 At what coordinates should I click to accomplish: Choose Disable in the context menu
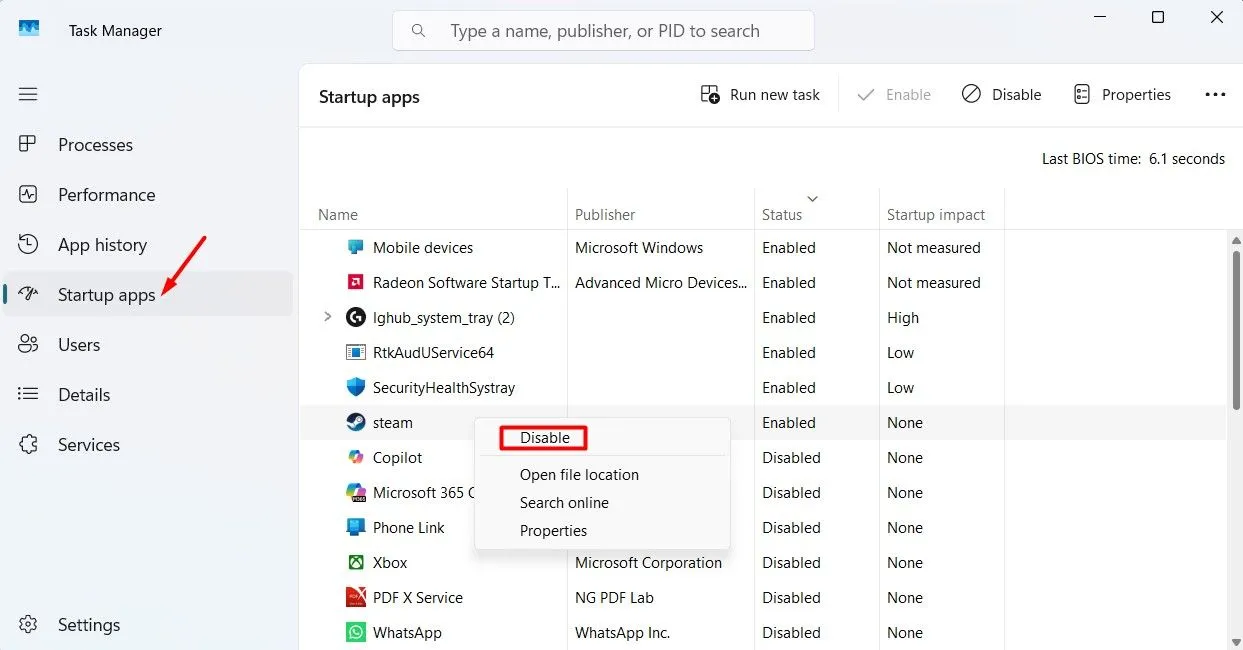click(544, 438)
